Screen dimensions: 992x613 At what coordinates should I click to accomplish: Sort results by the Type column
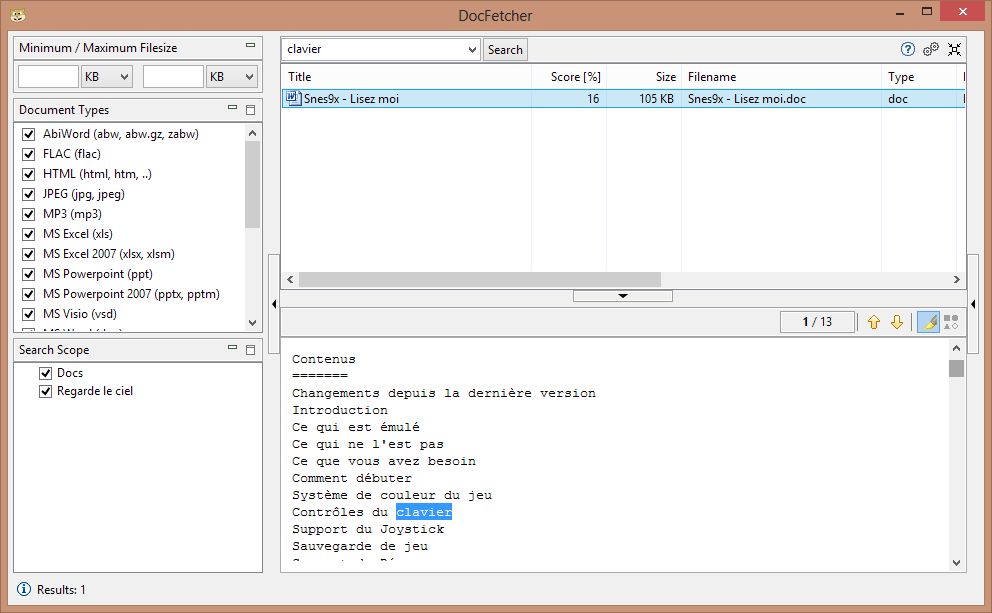click(x=919, y=77)
